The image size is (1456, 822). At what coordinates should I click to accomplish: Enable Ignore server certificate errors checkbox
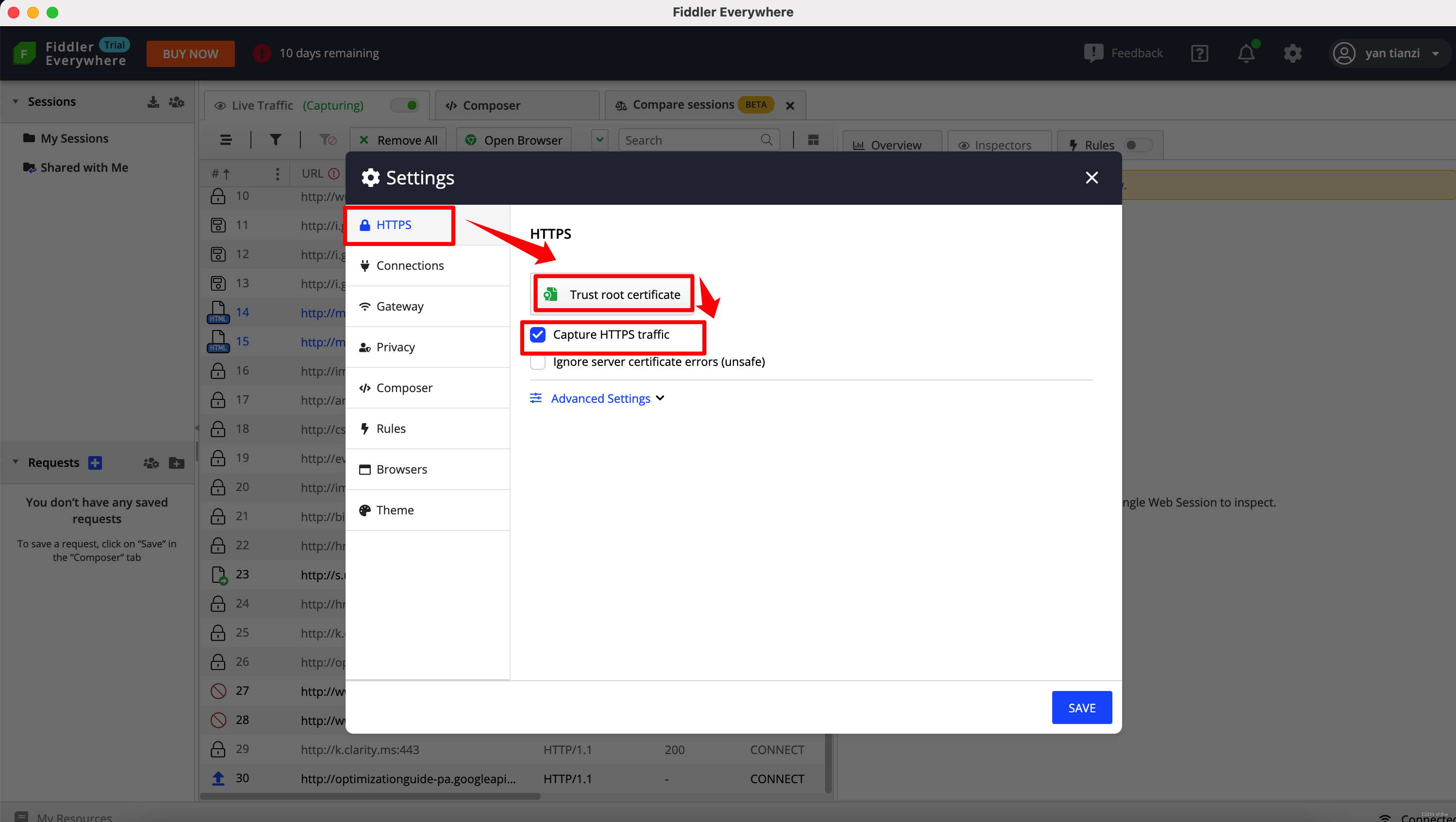(x=538, y=362)
